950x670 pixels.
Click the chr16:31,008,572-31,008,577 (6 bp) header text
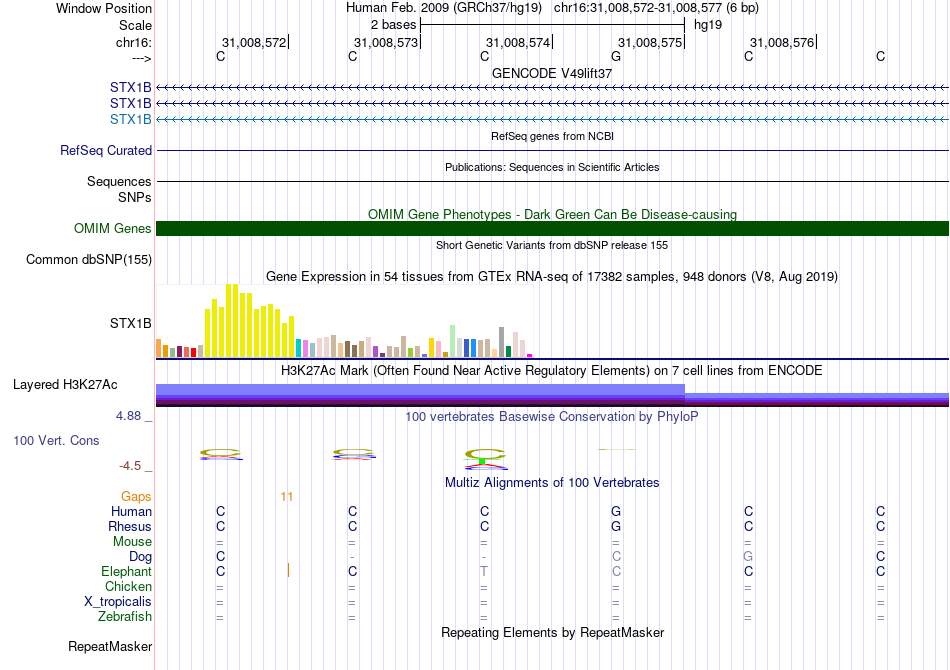pyautogui.click(x=656, y=8)
